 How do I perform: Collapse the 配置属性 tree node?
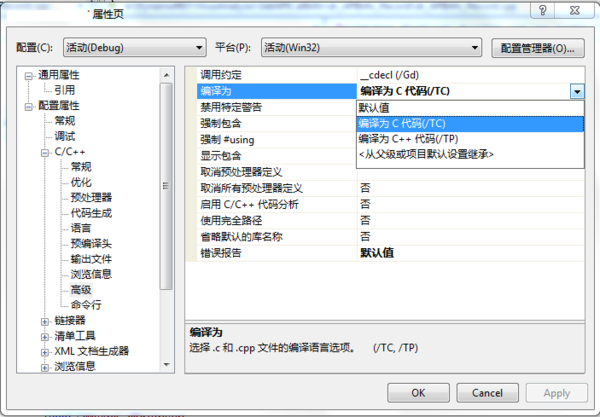pyautogui.click(x=29, y=107)
